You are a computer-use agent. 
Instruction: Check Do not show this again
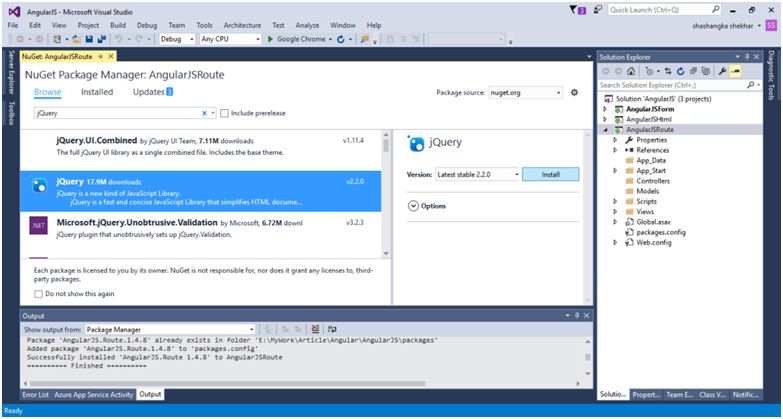click(x=38, y=294)
